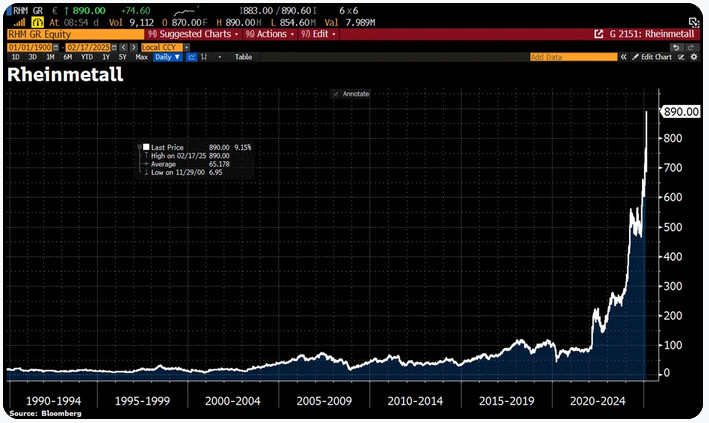Screen dimensions: 709x423
Task: Edit the end date 02/17/2025 field
Action: pyautogui.click(x=88, y=47)
